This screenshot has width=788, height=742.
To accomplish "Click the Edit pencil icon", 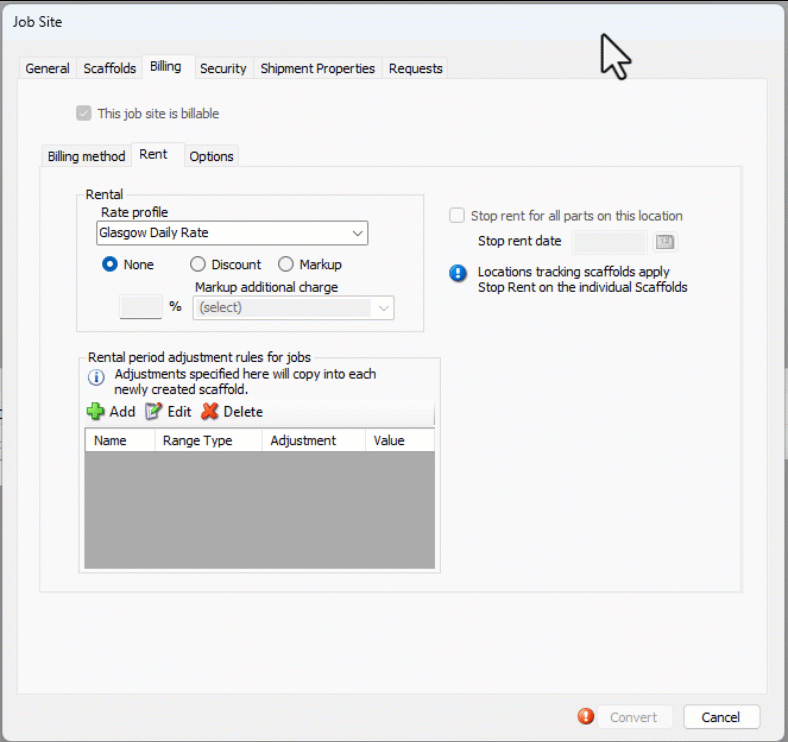I will click(x=153, y=412).
